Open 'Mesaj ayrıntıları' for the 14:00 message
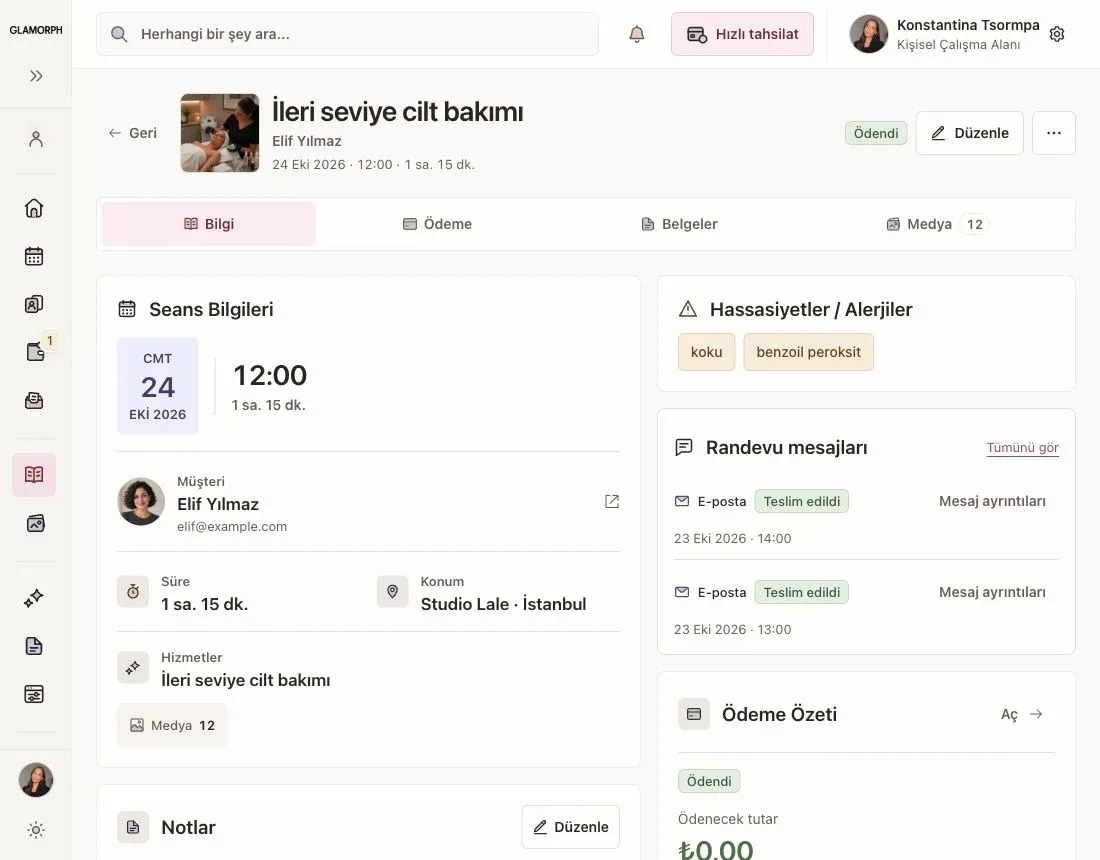This screenshot has width=1100, height=860. [x=992, y=501]
